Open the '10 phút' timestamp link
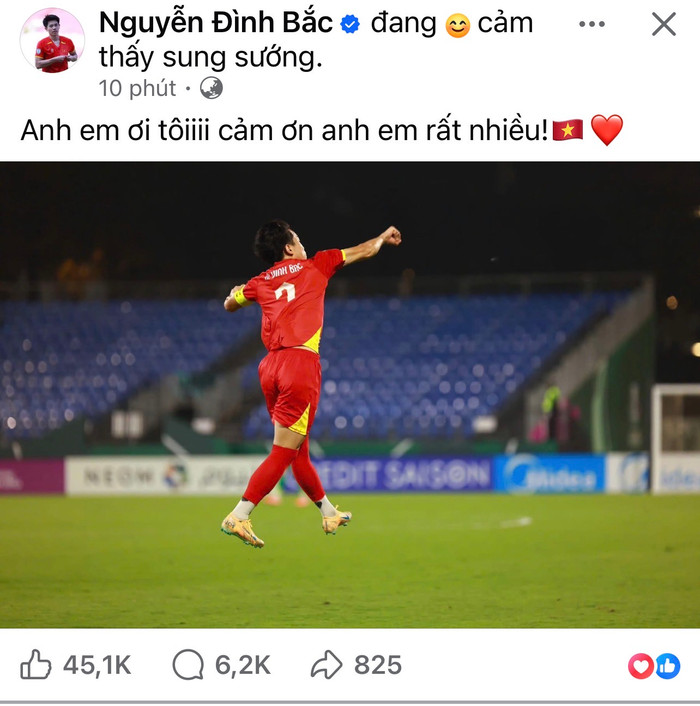 coord(137,88)
